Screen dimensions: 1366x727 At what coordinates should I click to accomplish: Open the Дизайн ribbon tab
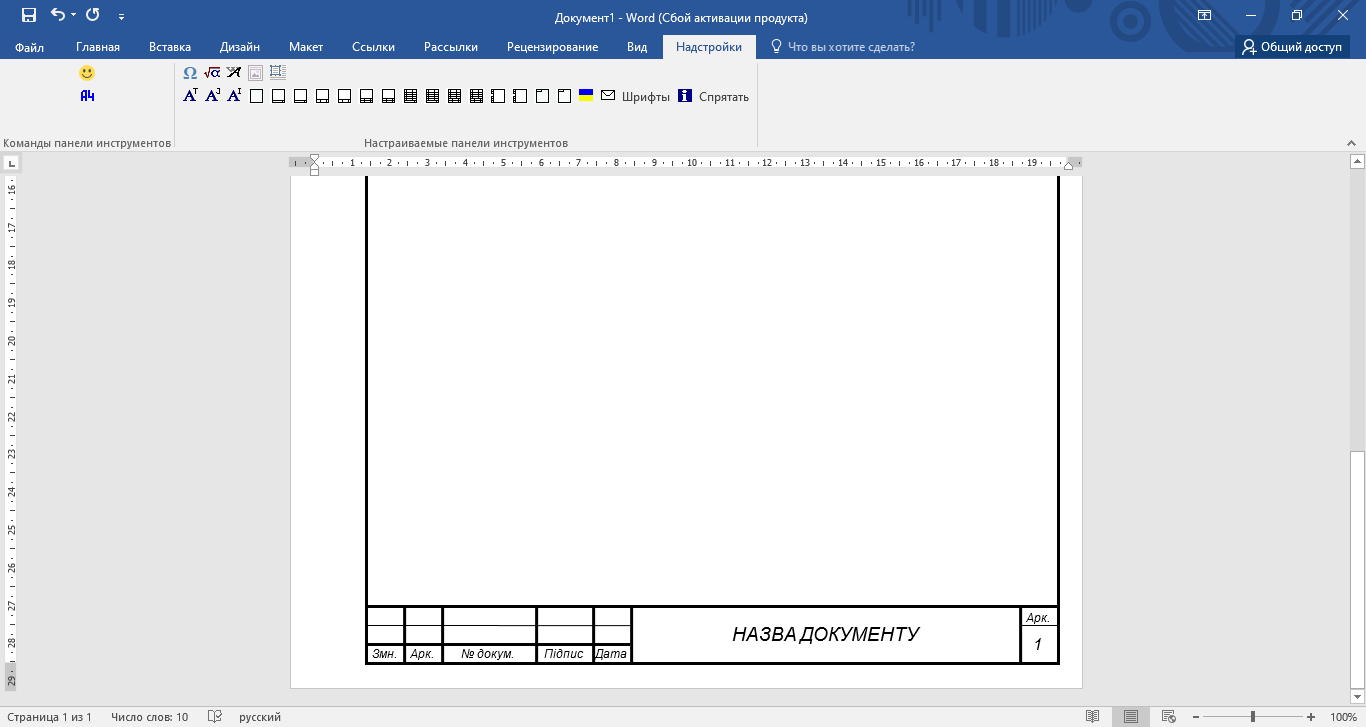[240, 47]
